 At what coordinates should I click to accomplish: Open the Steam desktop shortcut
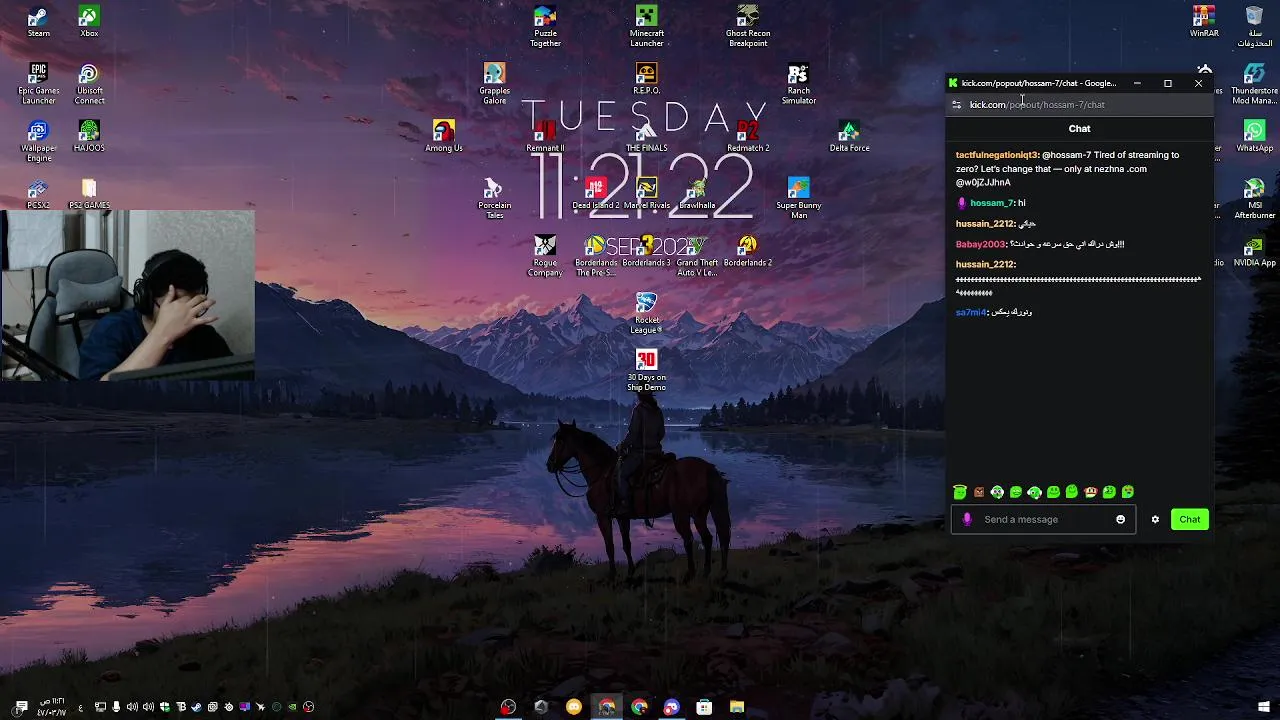[x=38, y=22]
